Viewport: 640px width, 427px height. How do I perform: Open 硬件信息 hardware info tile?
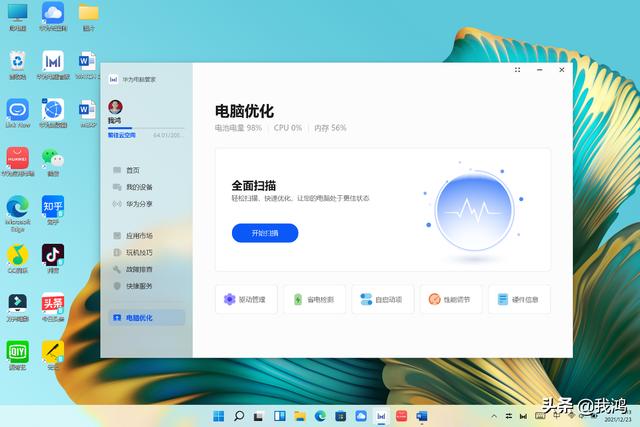click(x=519, y=299)
